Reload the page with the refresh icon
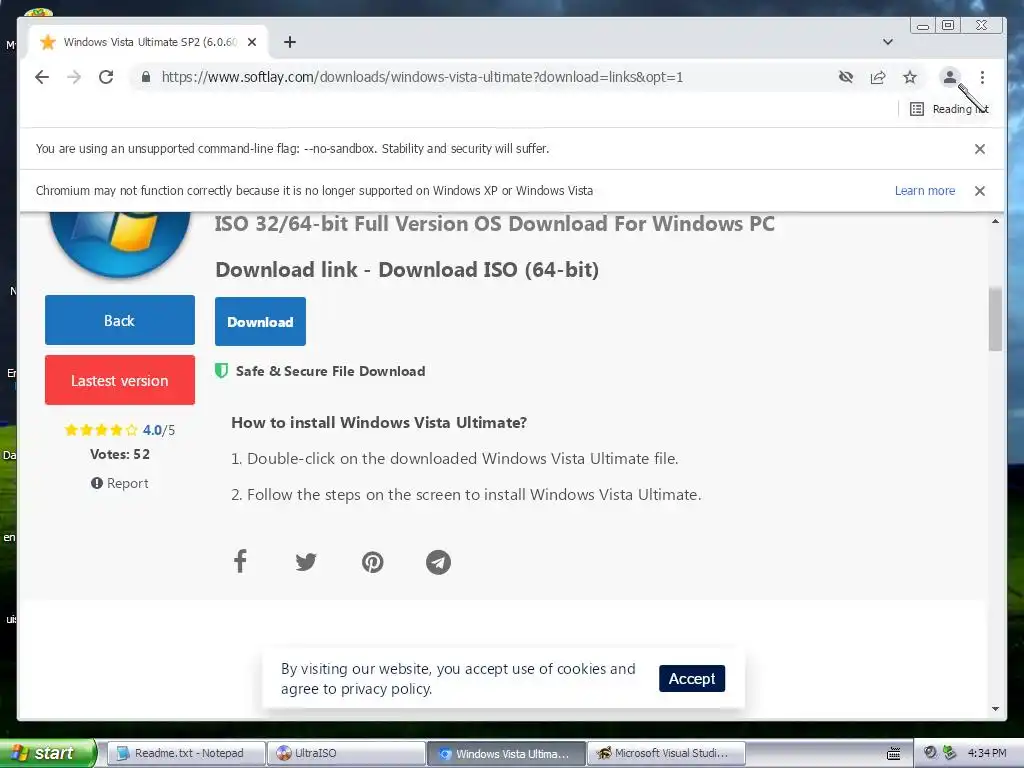 [106, 77]
